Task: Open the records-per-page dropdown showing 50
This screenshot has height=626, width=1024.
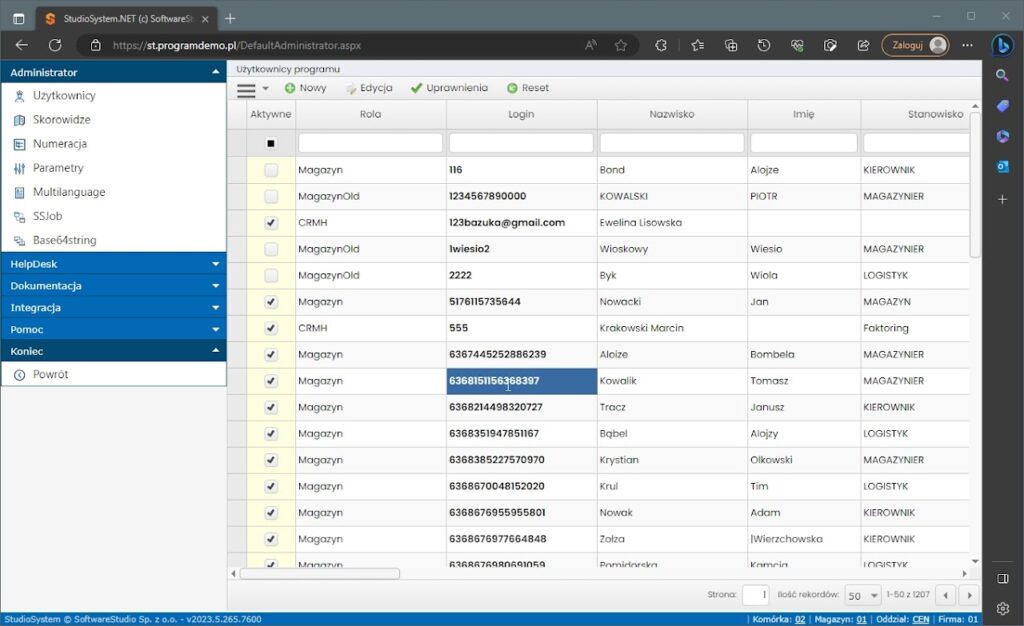Action: 862,595
